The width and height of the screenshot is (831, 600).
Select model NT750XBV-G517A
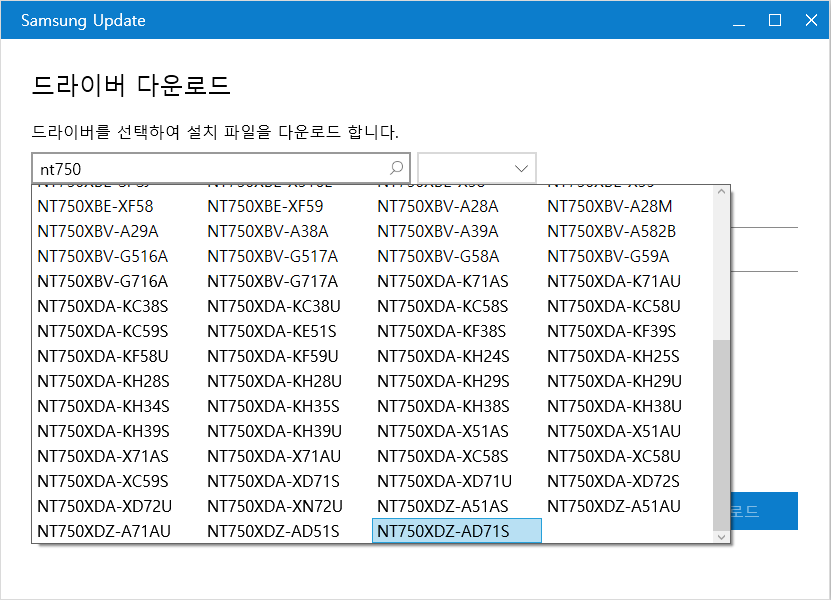pos(272,256)
